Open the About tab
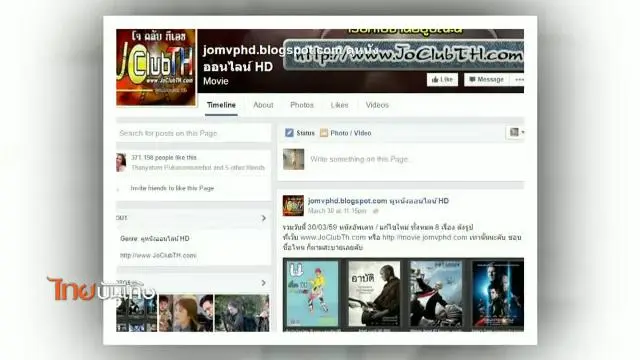The width and height of the screenshot is (640, 360). [x=263, y=105]
